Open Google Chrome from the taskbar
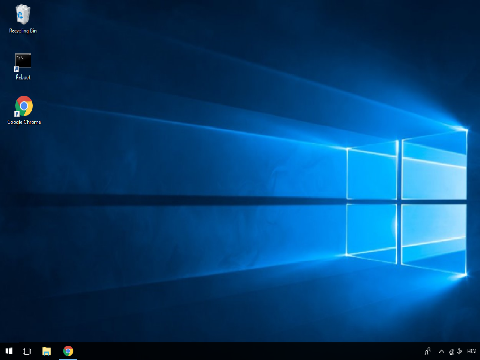 68,351
